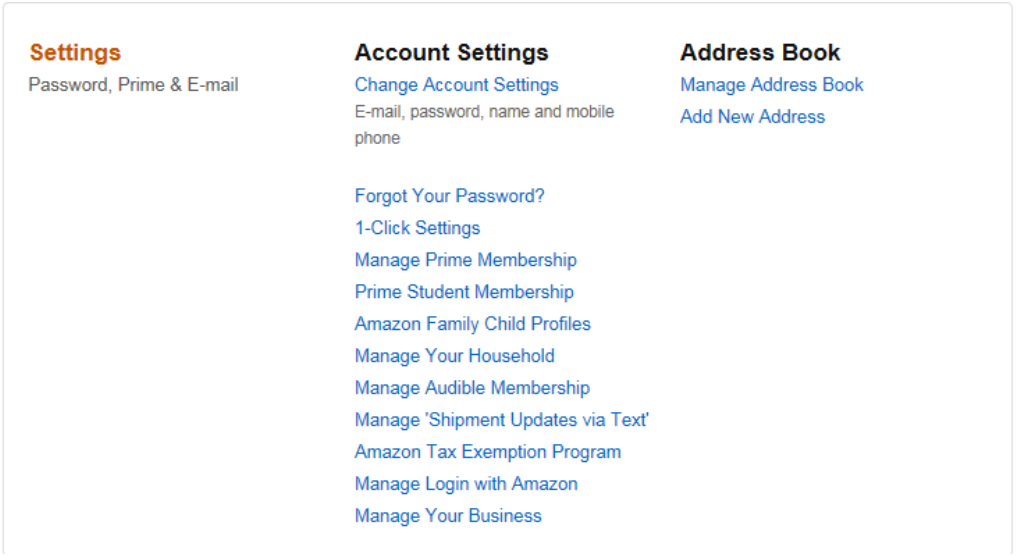
Task: Open Change Account Settings link
Action: (456, 85)
